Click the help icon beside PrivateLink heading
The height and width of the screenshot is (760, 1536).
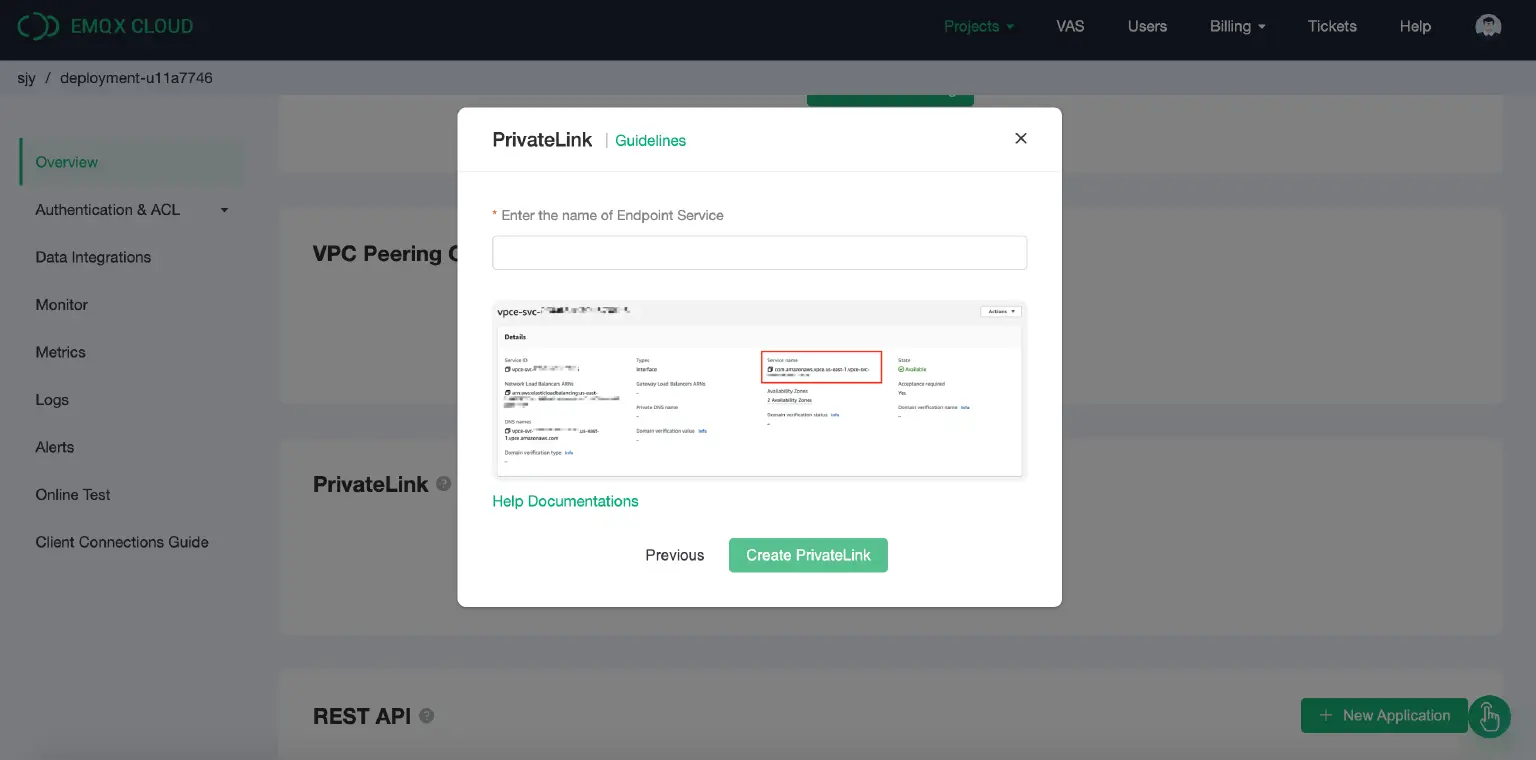[444, 483]
